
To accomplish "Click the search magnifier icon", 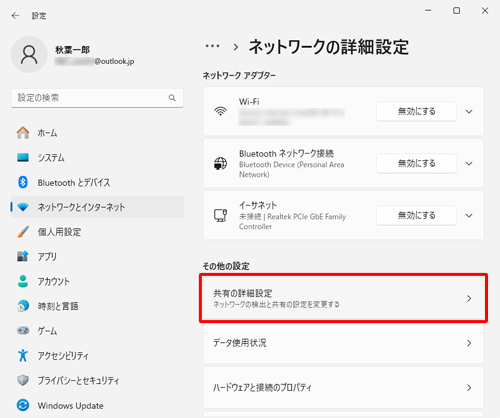I will (x=172, y=98).
